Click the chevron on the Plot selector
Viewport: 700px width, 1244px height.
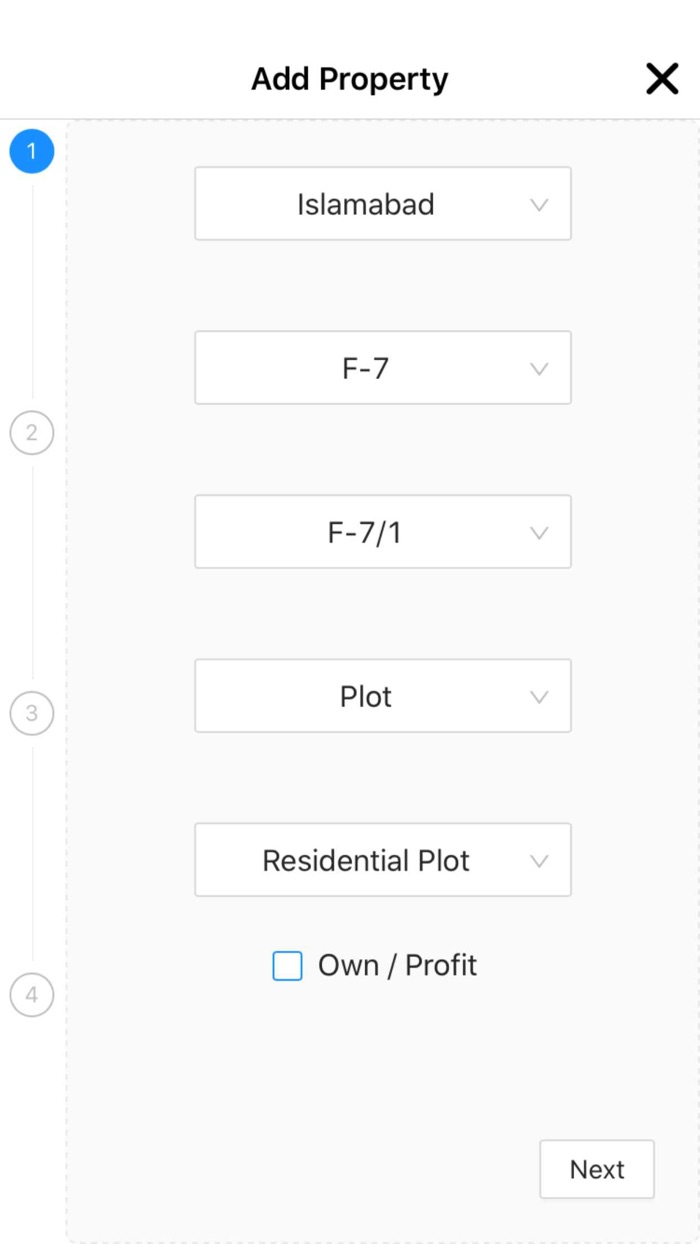(x=539, y=696)
